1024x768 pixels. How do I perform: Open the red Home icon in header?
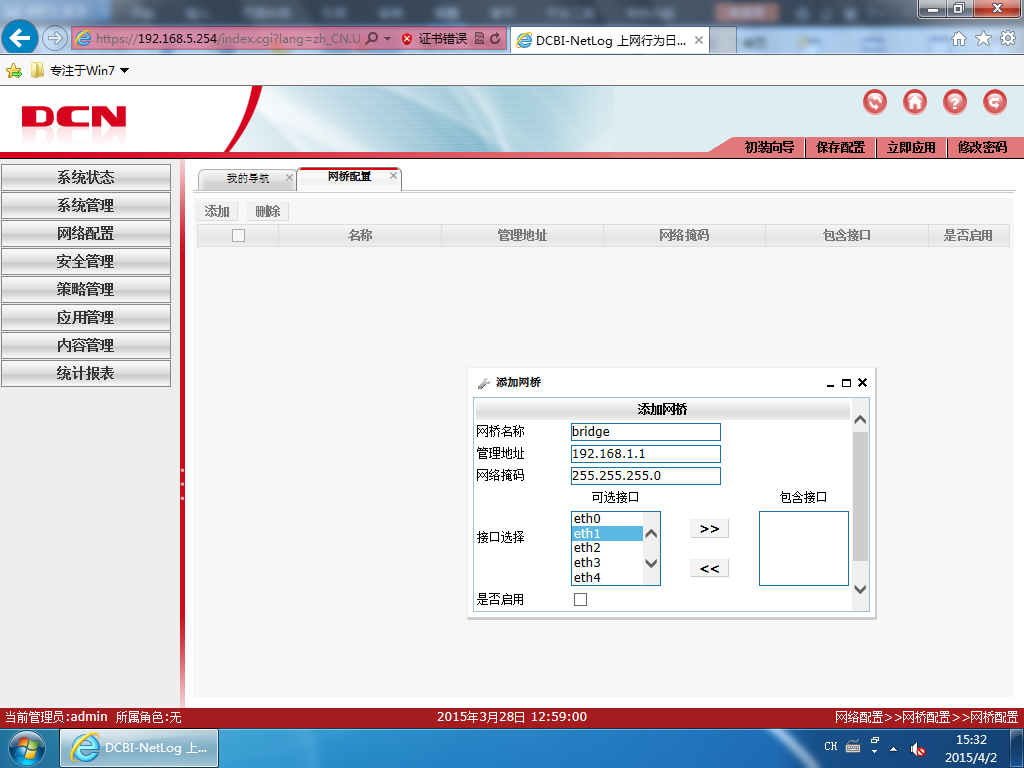click(915, 102)
